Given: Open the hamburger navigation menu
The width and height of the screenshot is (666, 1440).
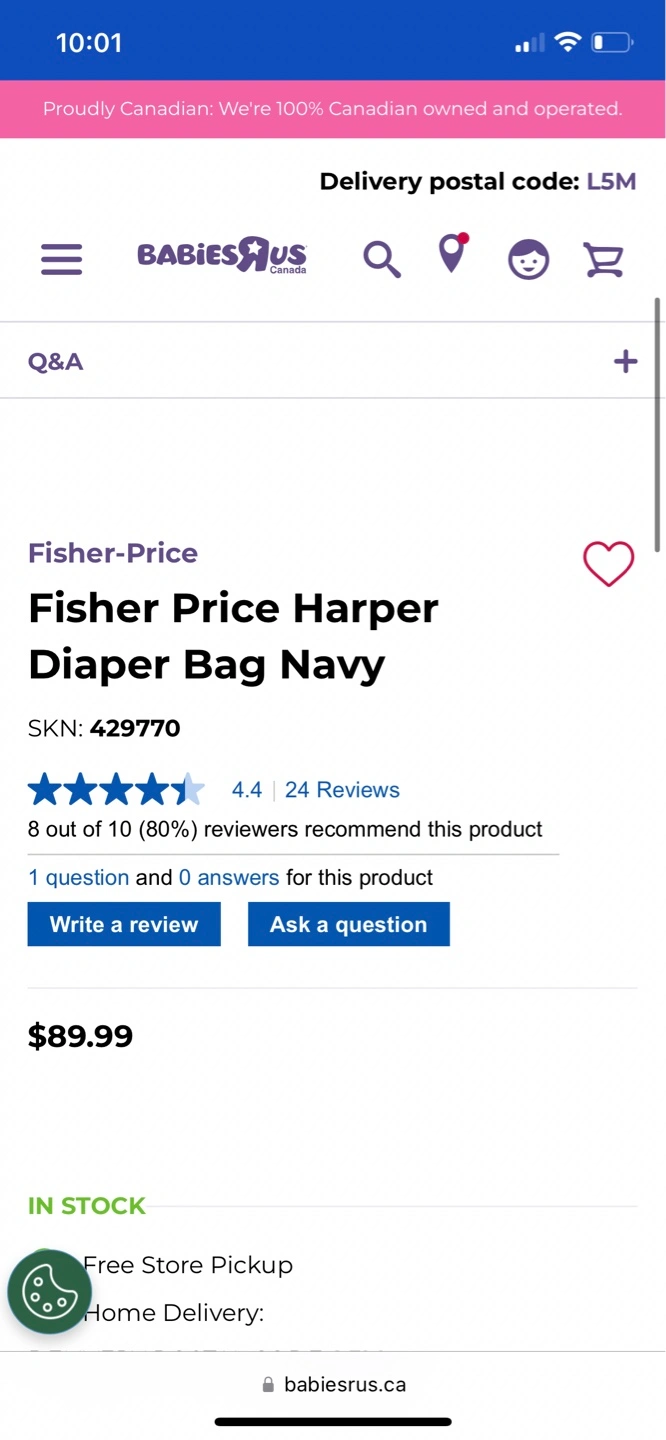Looking at the screenshot, I should tap(62, 259).
